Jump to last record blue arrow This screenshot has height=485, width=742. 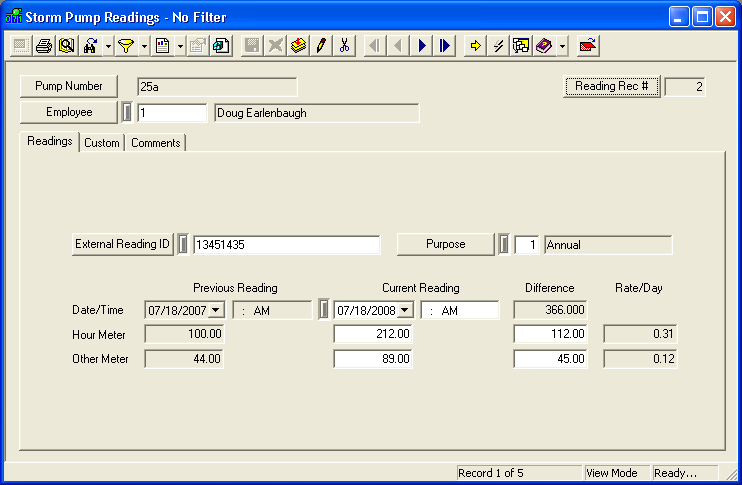444,46
